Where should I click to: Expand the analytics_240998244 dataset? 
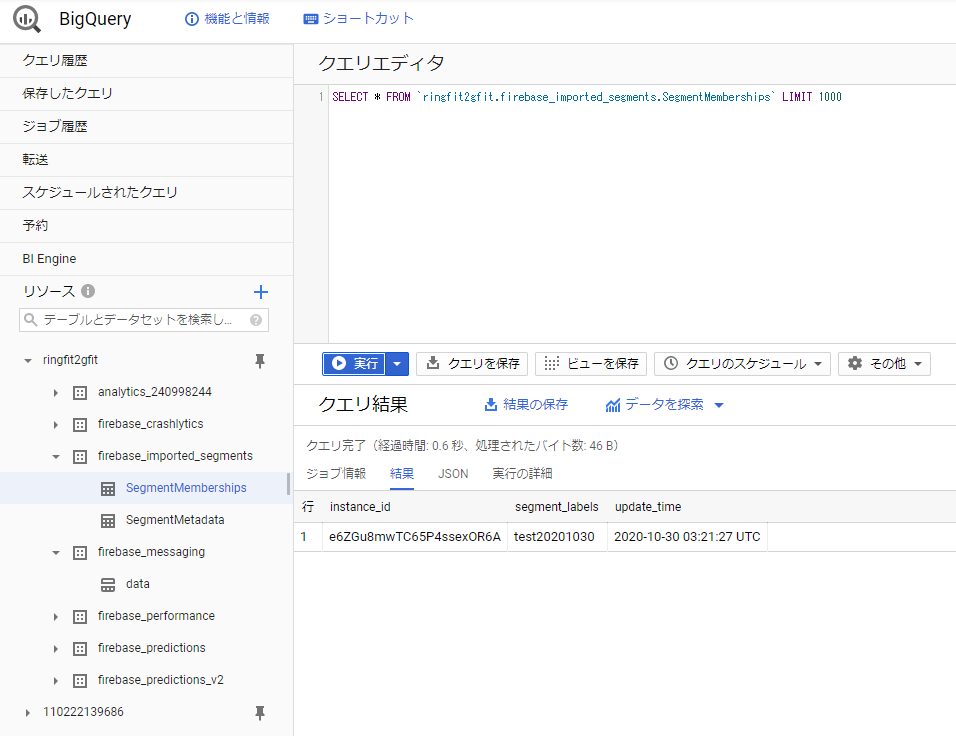click(x=55, y=393)
